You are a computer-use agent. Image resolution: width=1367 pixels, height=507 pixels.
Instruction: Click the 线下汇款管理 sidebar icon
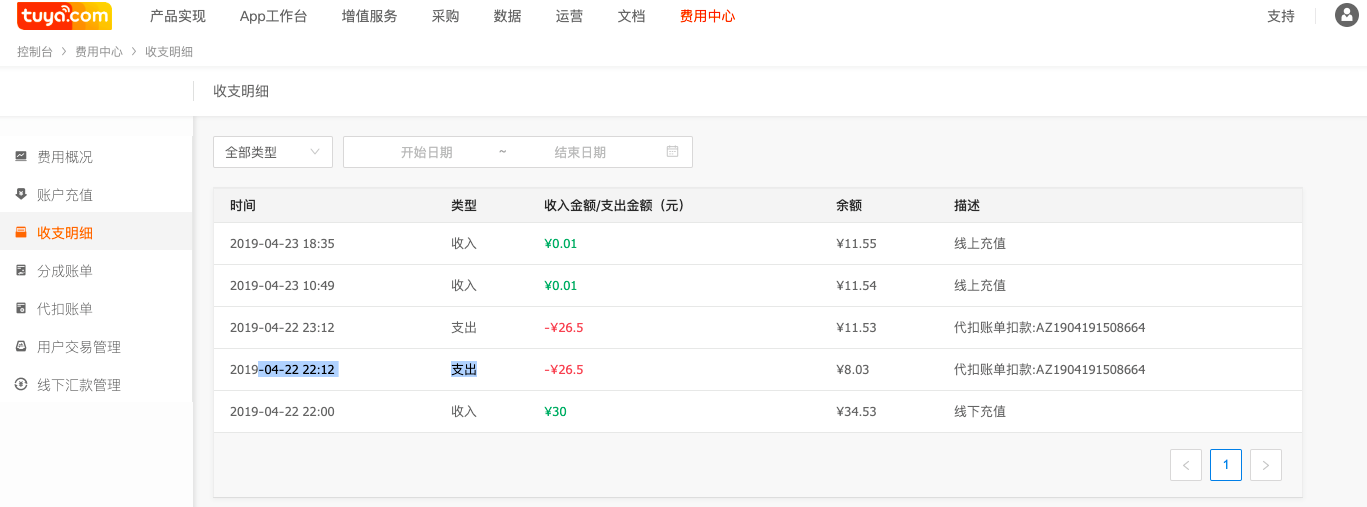(x=21, y=384)
